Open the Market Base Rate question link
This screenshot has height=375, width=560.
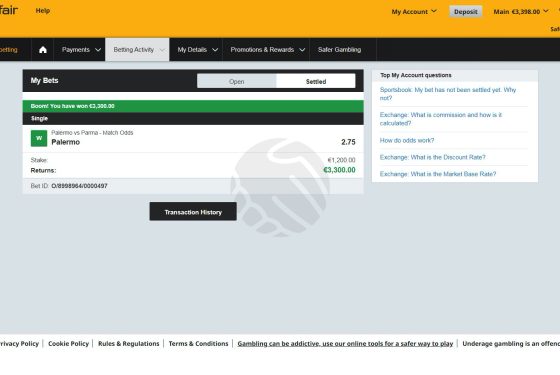(438, 174)
